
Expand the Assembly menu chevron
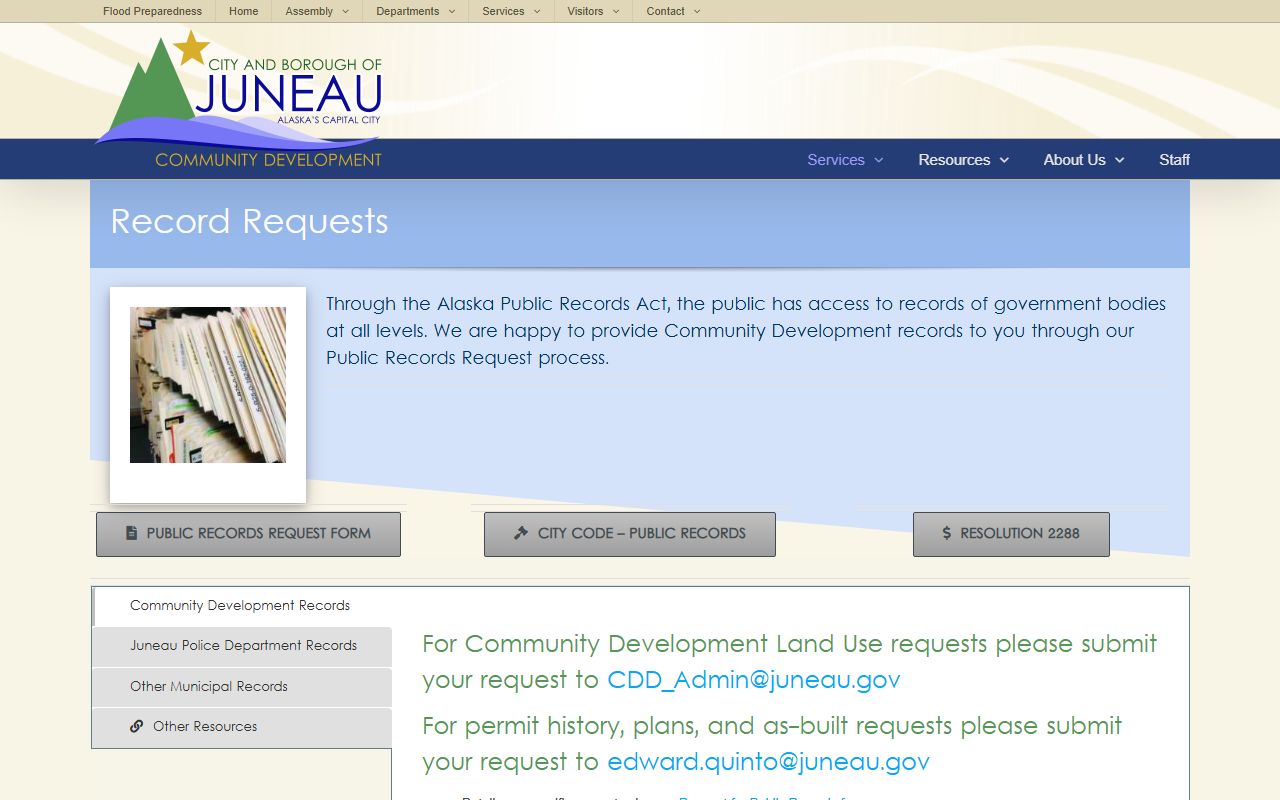[346, 12]
